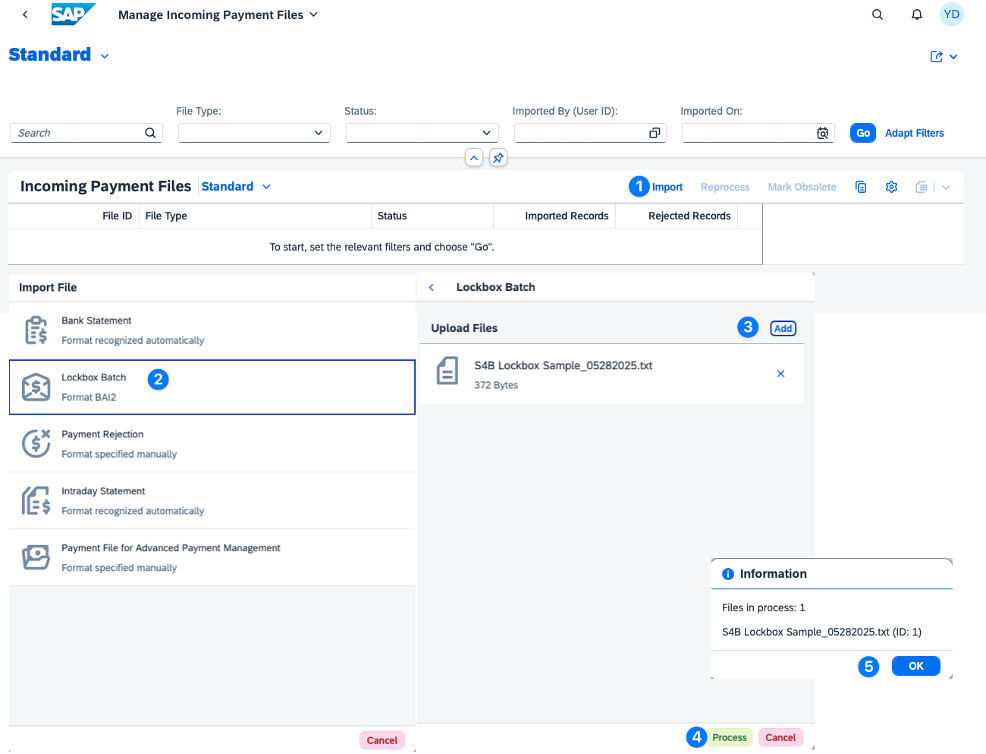This screenshot has width=986, height=754.
Task: Click the Go button
Action: coord(863,133)
